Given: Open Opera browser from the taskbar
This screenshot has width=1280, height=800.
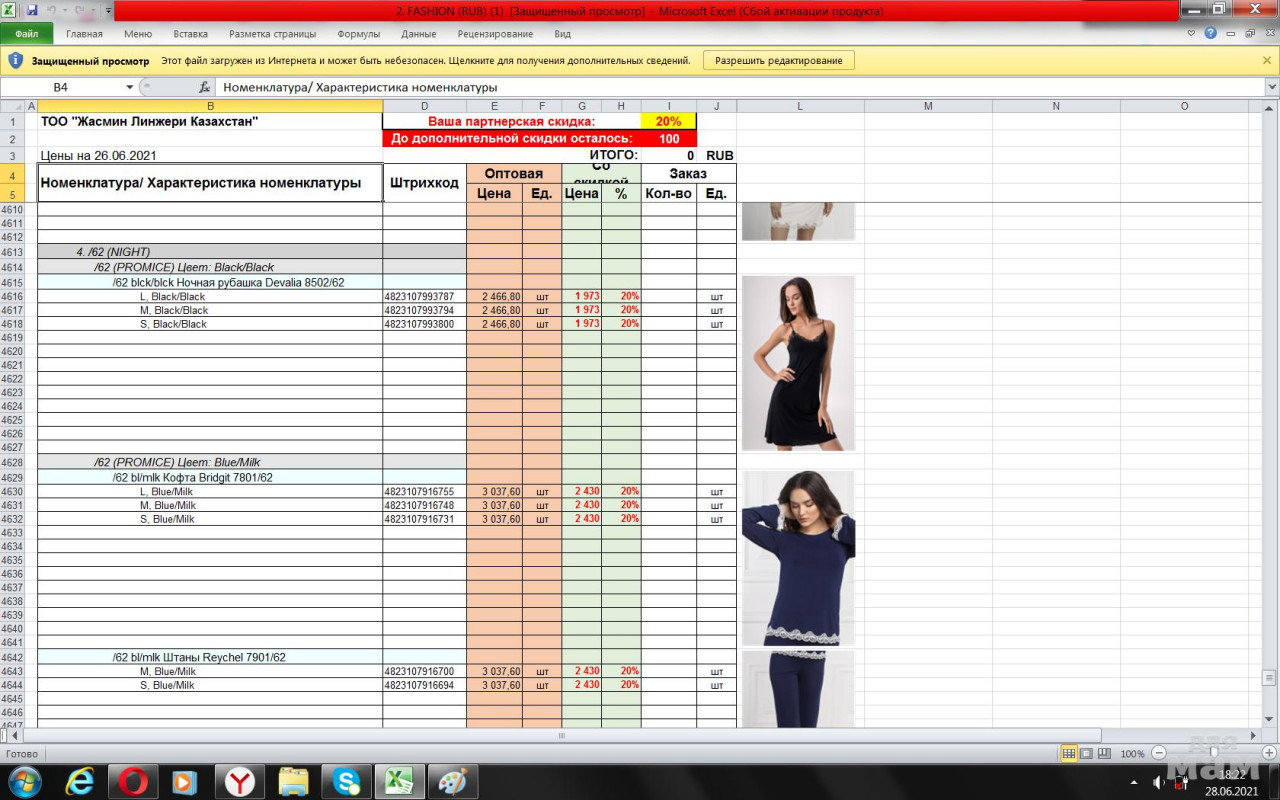Looking at the screenshot, I should coord(133,780).
